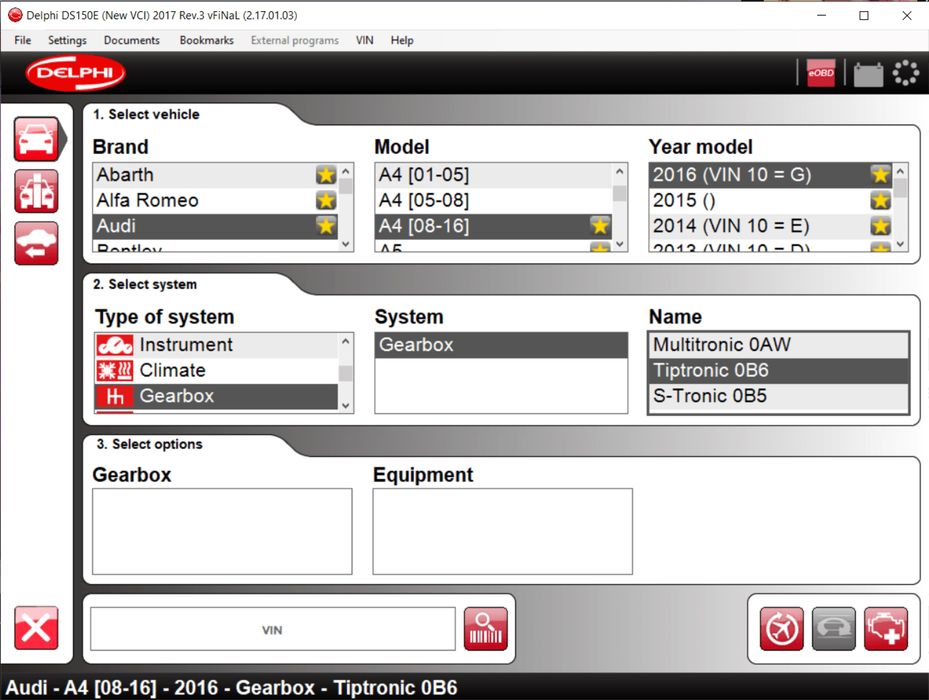Select Climate system type
The image size is (929, 700).
pyautogui.click(x=216, y=370)
